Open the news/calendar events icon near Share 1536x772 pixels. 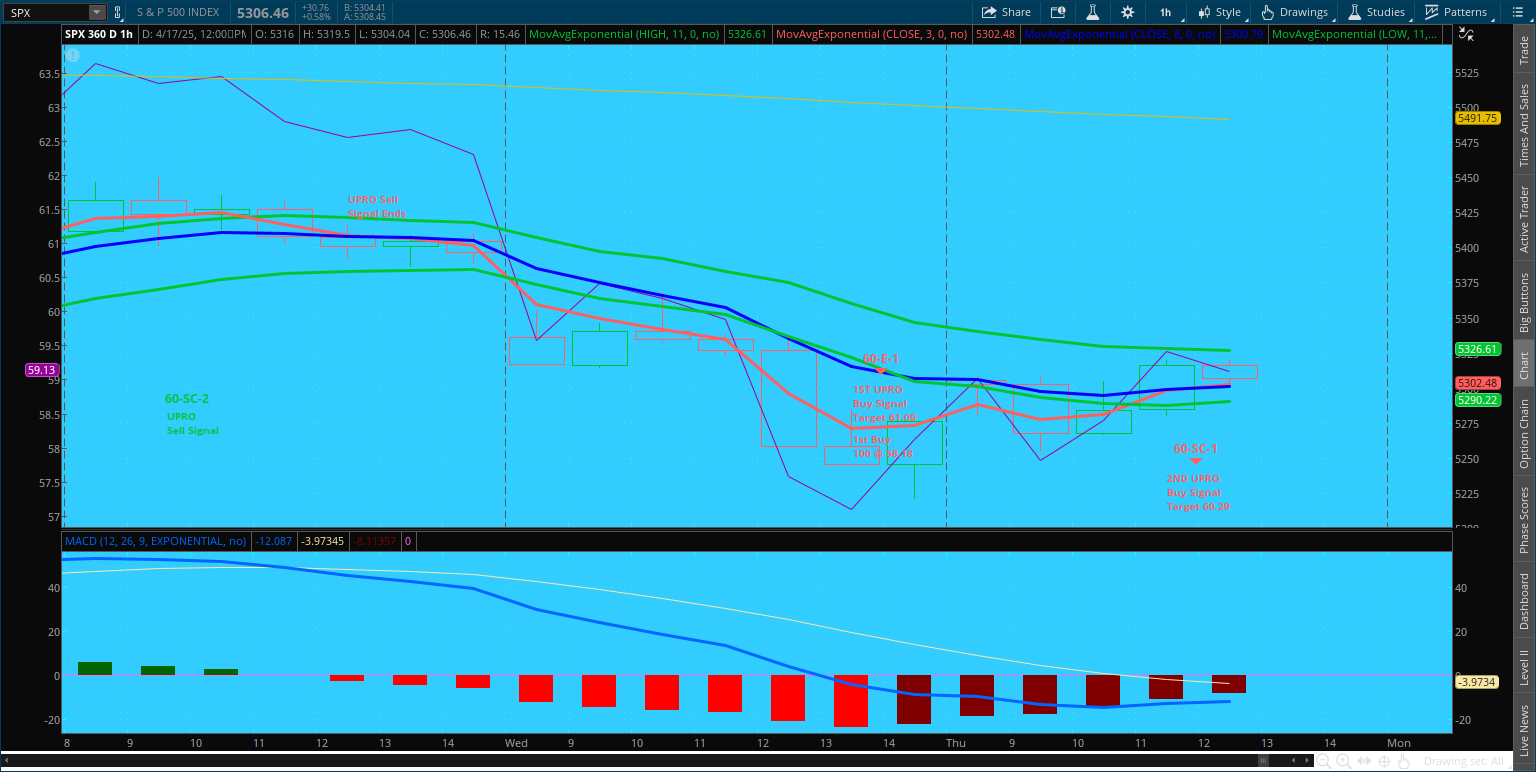click(1057, 12)
